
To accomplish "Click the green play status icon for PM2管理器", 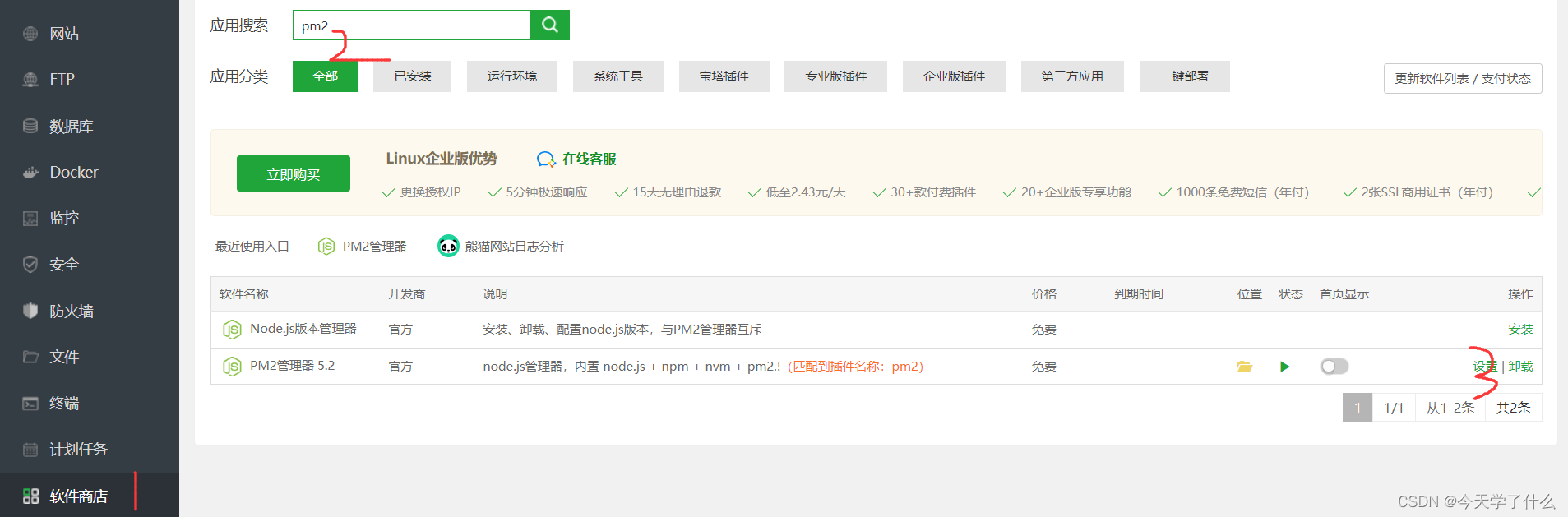I will pos(1284,367).
